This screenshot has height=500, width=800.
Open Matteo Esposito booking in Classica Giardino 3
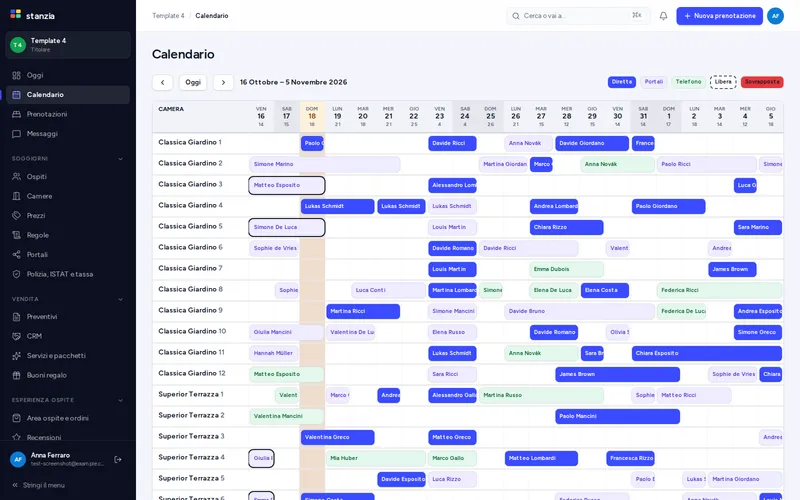tap(287, 185)
